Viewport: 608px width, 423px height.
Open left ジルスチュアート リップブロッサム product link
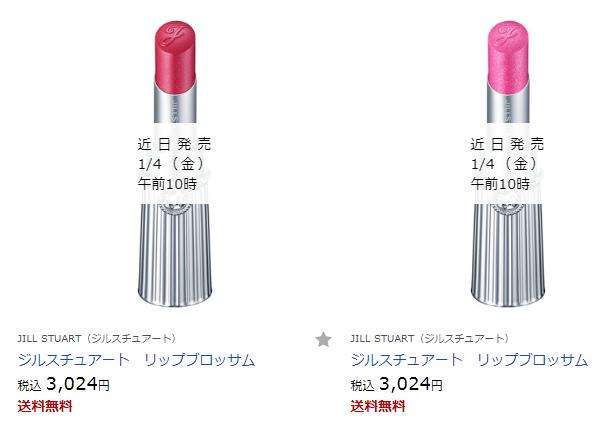coord(136,360)
